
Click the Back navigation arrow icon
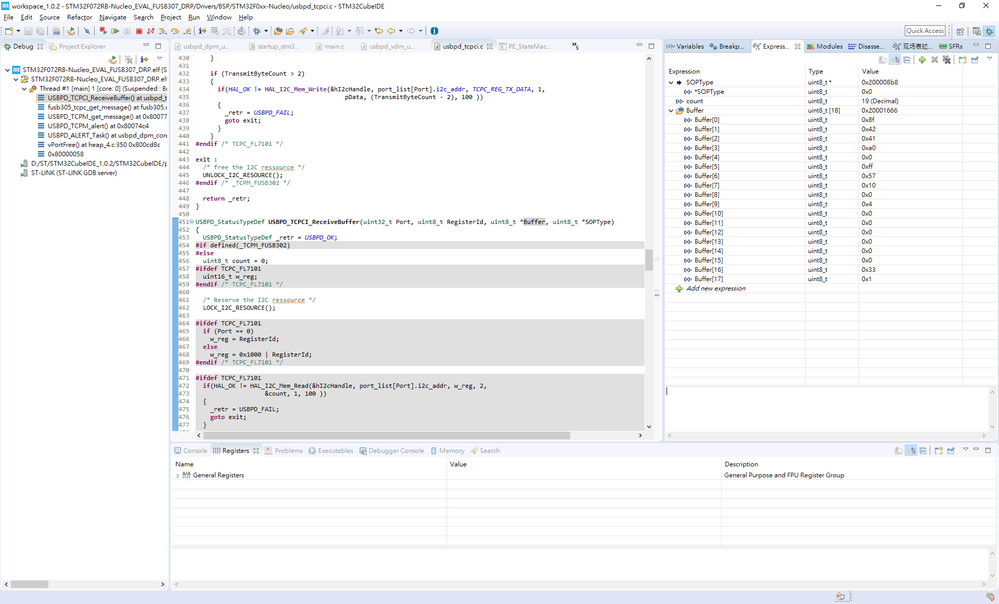tap(391, 31)
